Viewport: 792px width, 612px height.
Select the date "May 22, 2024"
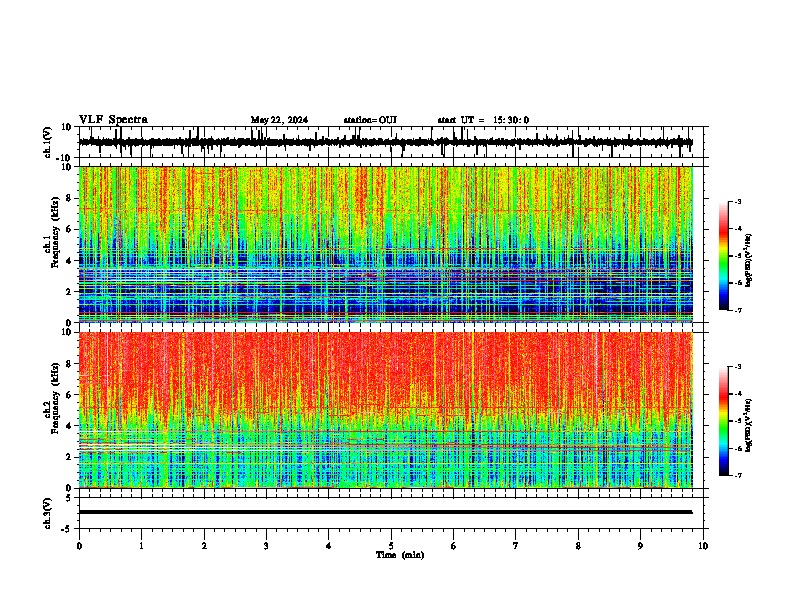pos(279,120)
